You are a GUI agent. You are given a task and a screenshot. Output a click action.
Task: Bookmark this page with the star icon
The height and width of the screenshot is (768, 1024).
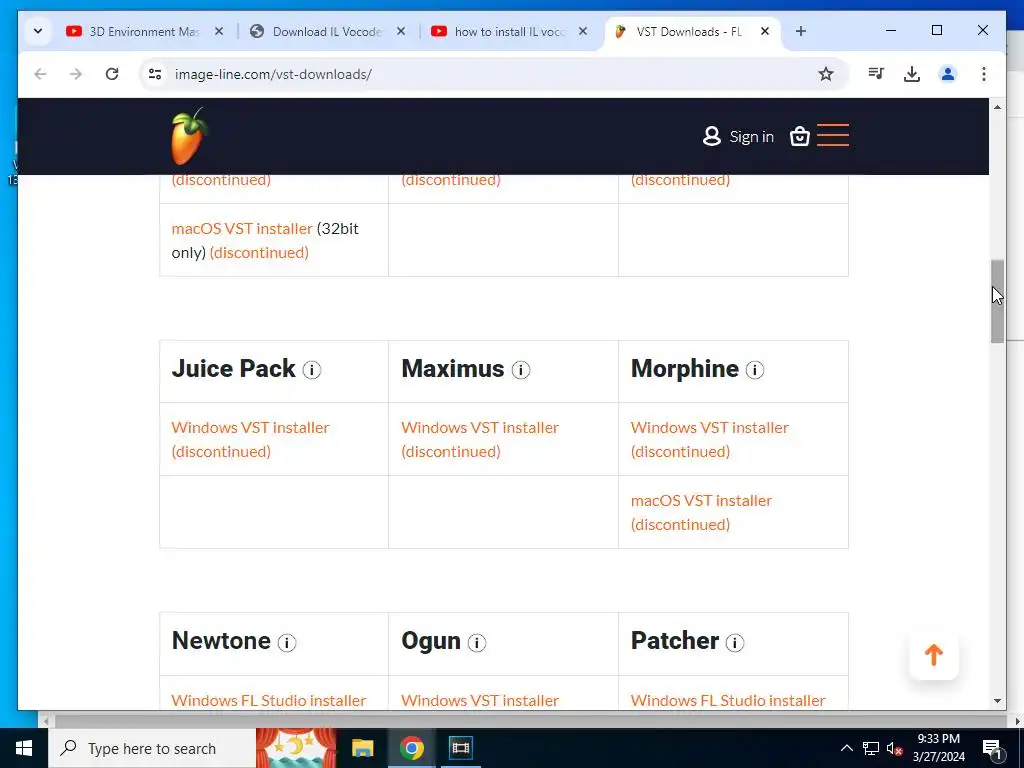(825, 74)
